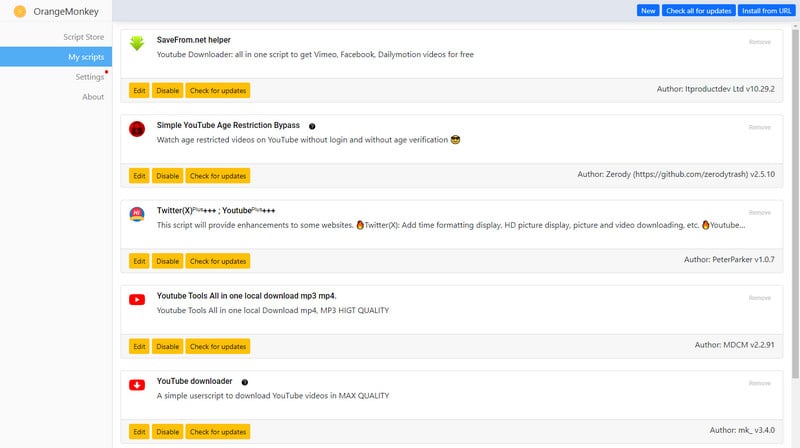Select My scripts in sidebar
This screenshot has width=800, height=448.
[x=56, y=57]
